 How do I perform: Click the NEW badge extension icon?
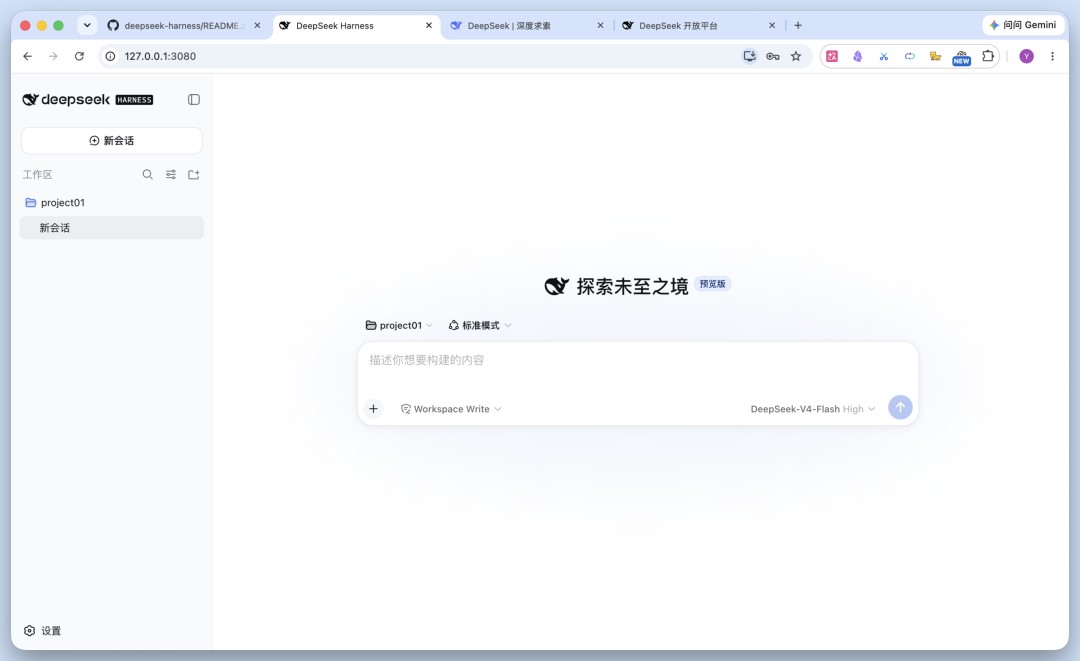pyautogui.click(x=962, y=58)
